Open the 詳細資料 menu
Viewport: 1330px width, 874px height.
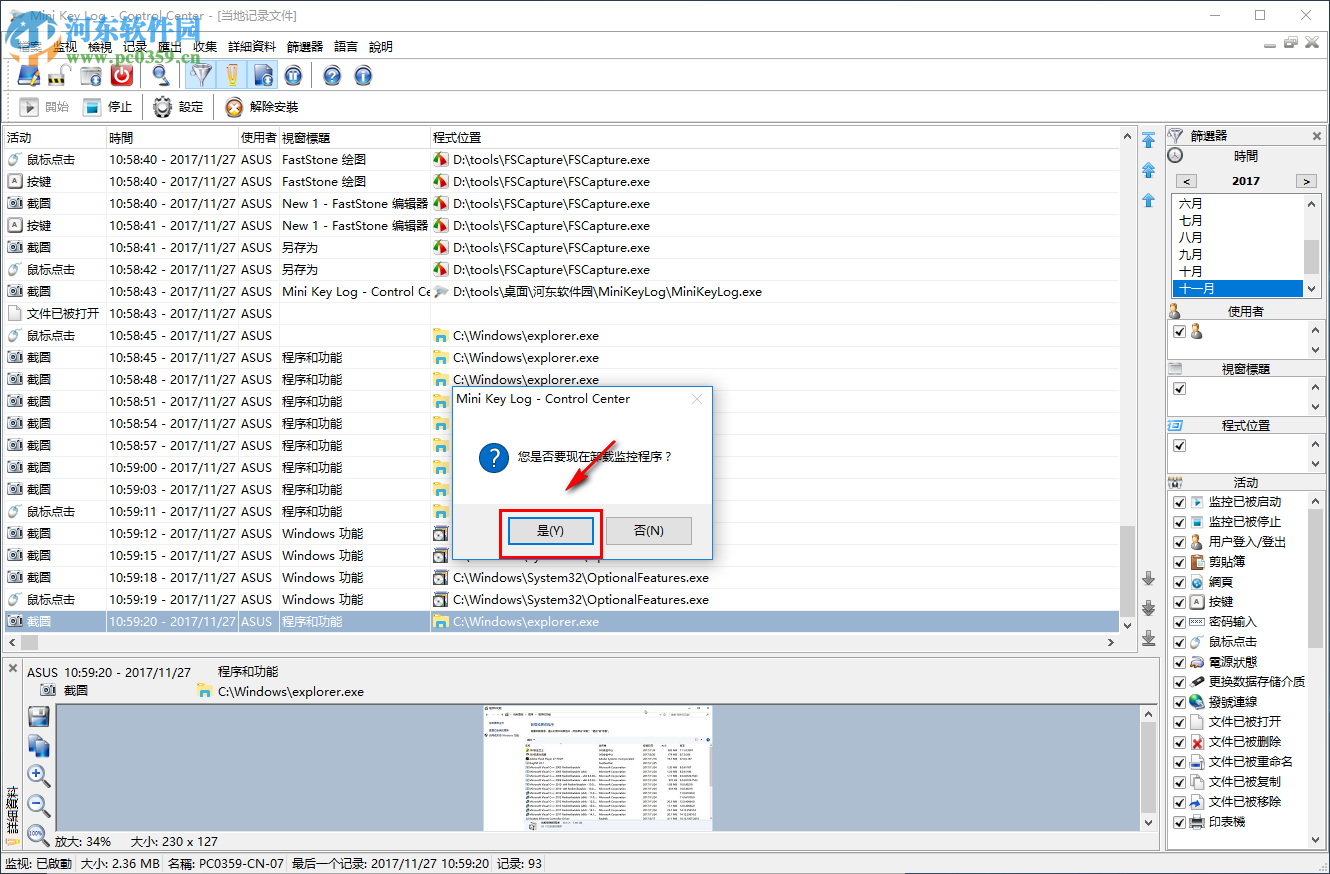coord(252,46)
